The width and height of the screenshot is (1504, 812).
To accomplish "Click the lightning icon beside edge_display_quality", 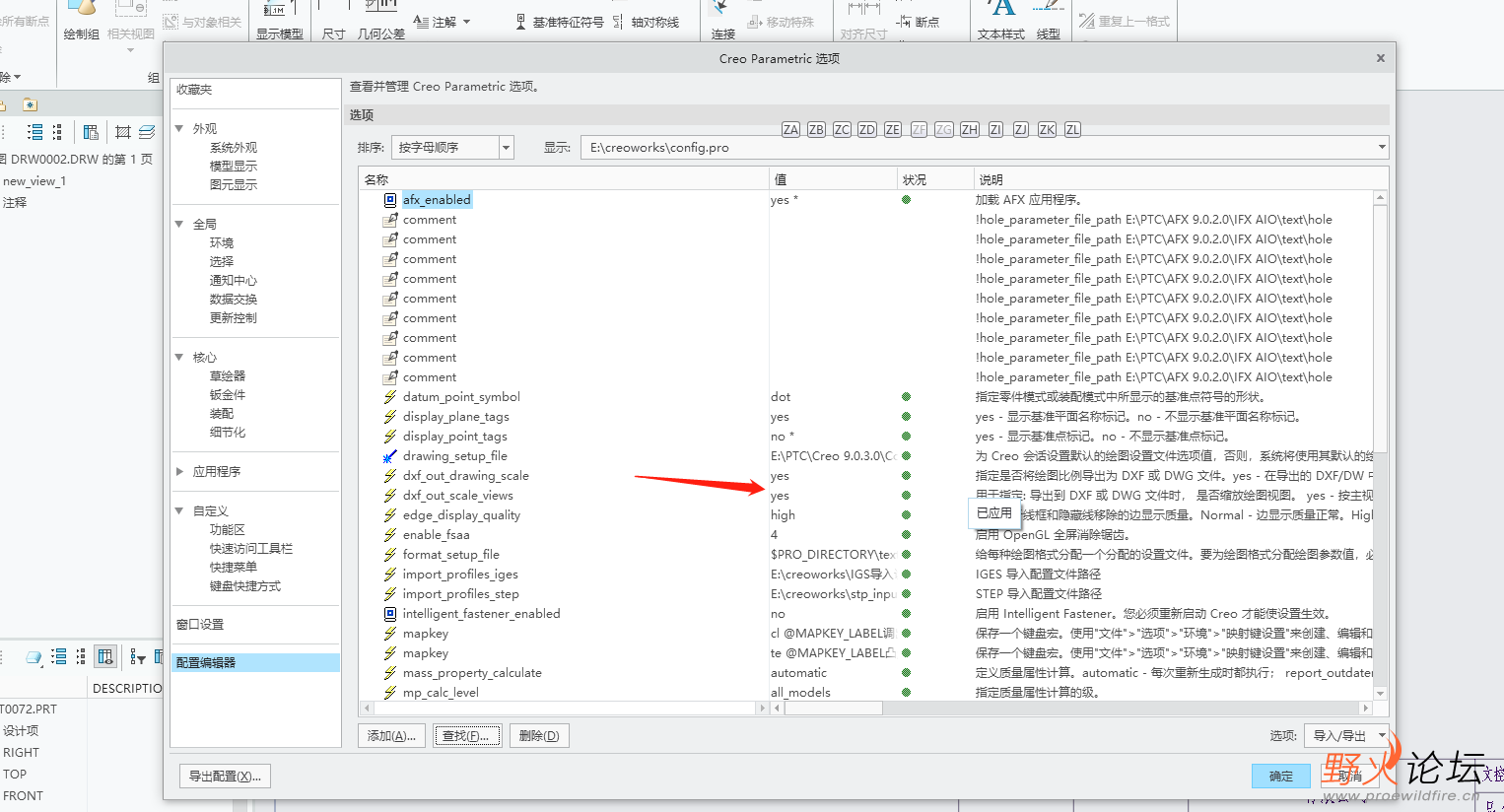I will coord(390,515).
